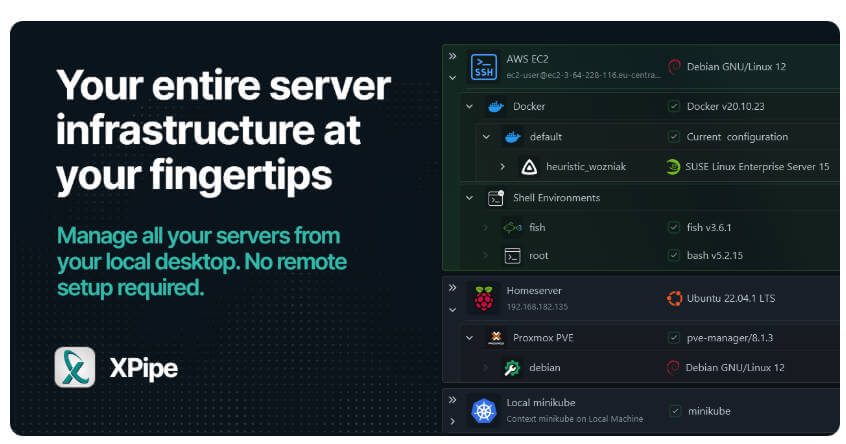Click the Your entire server infrastructure headline

coord(223,131)
